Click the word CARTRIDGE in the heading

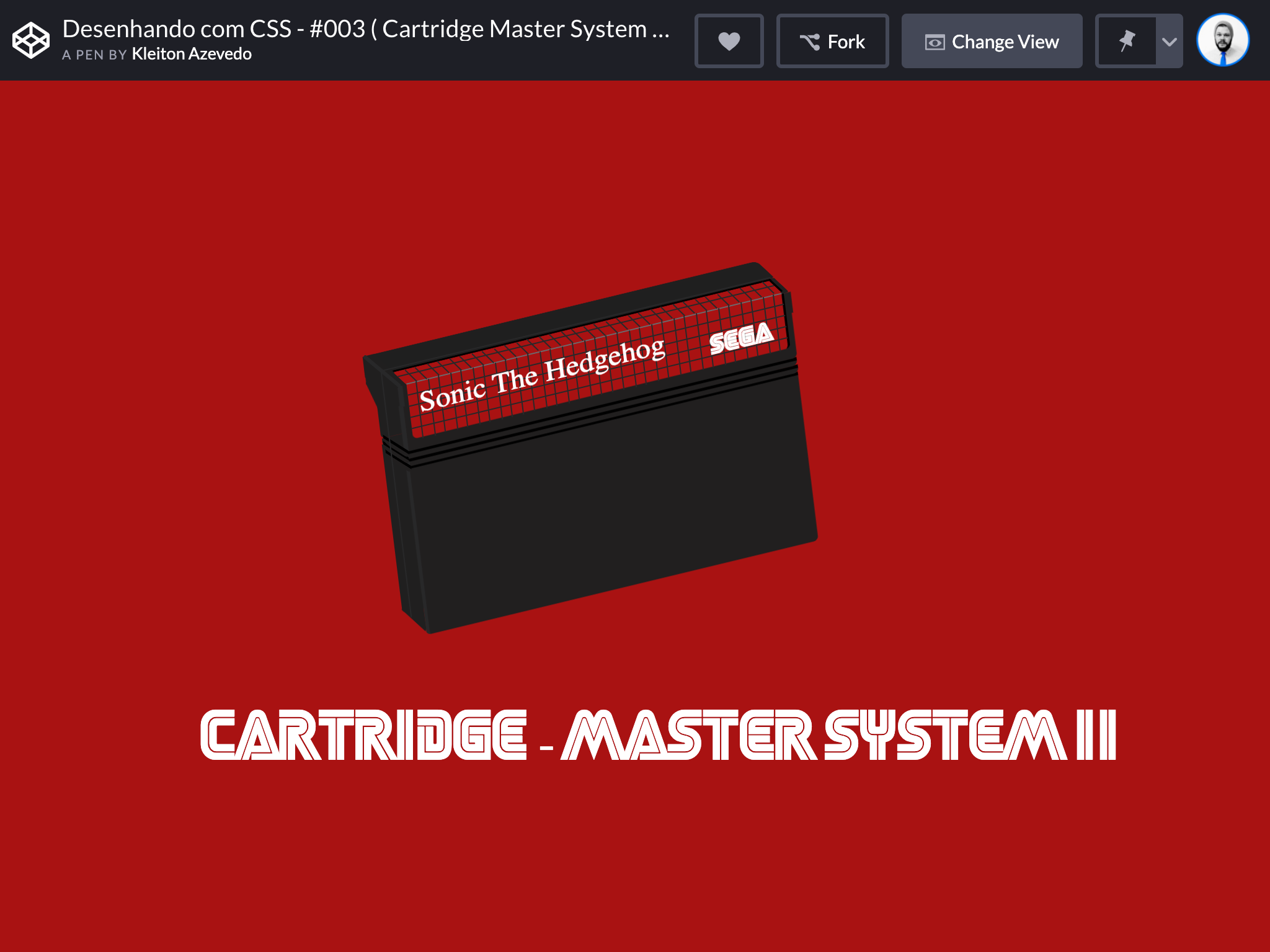click(364, 736)
